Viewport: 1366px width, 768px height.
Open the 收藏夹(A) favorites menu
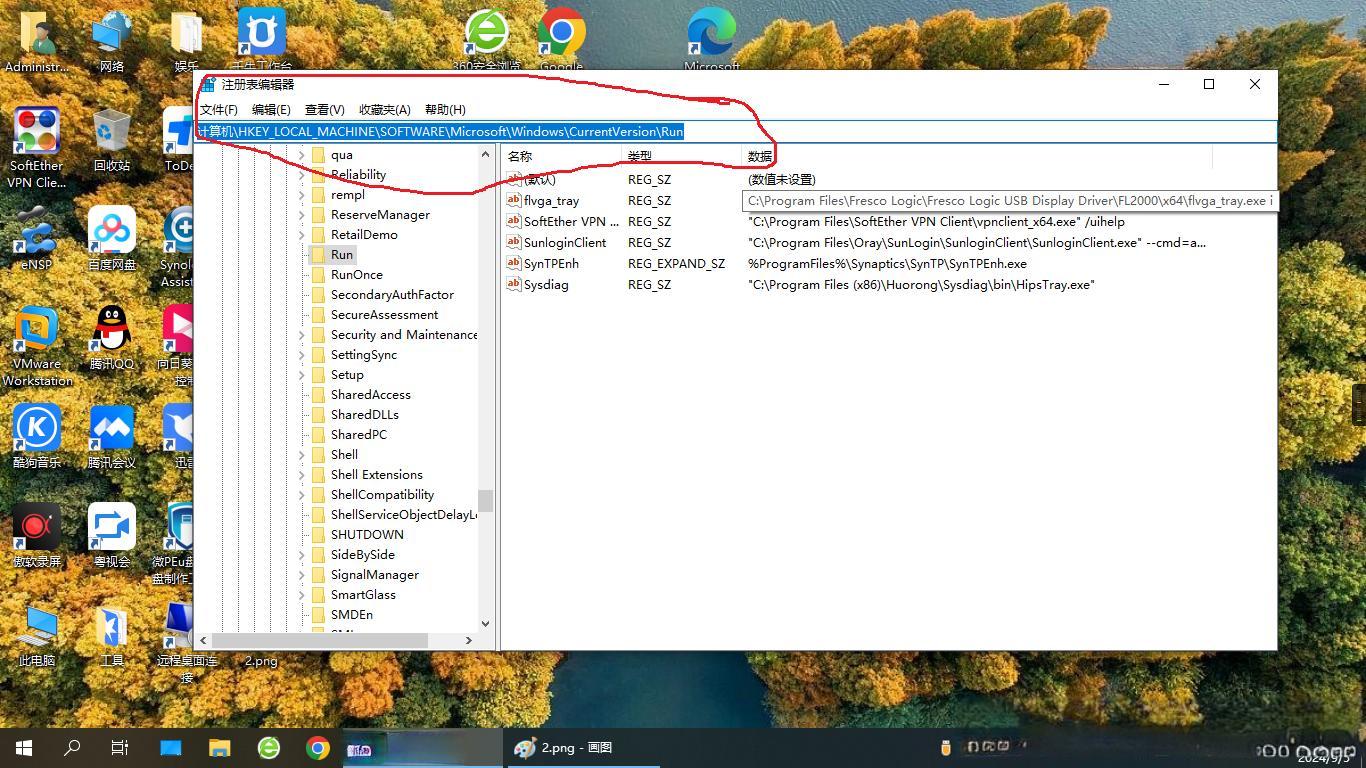point(385,110)
